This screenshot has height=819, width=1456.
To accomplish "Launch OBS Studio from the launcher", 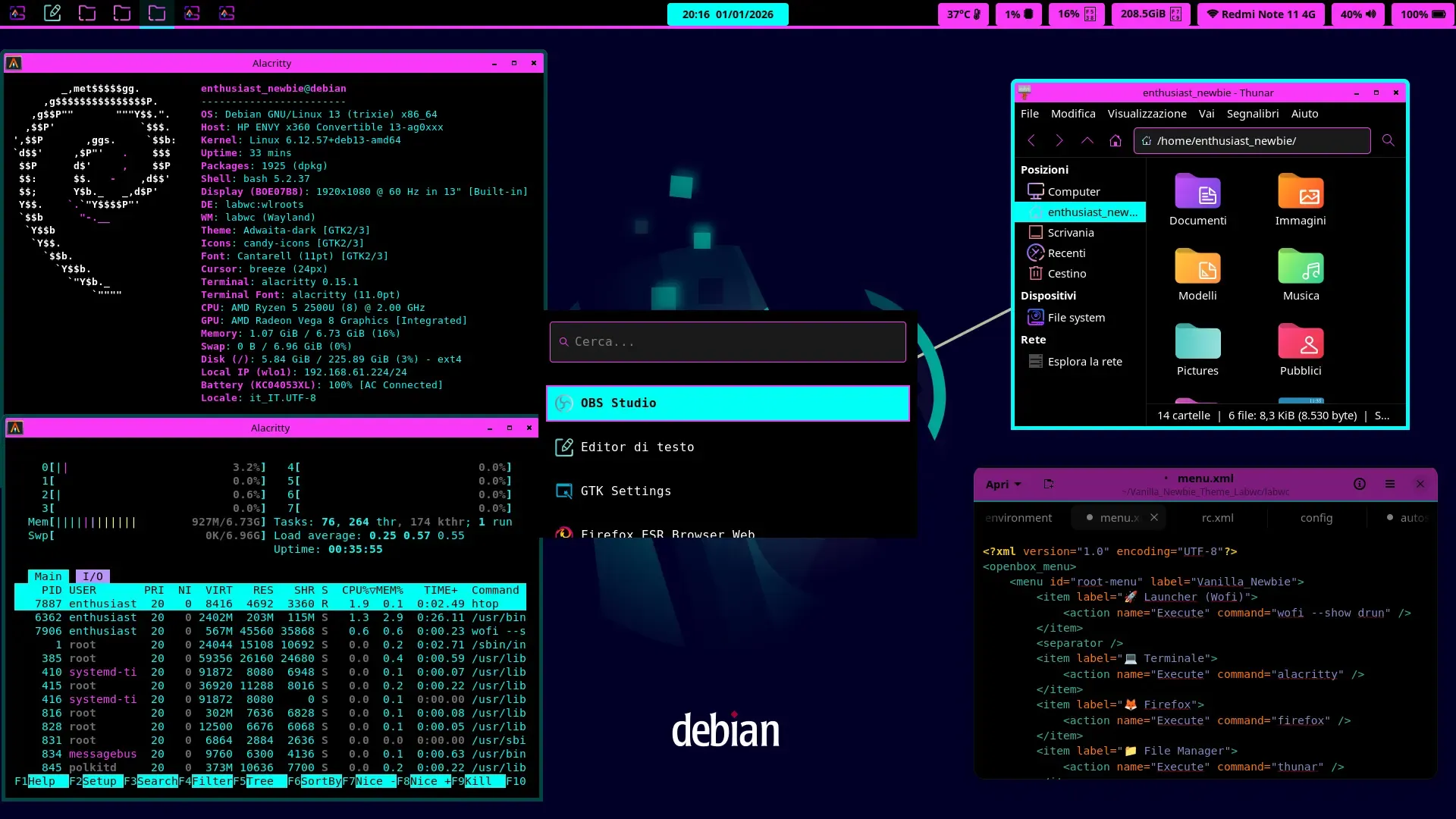I will point(727,403).
